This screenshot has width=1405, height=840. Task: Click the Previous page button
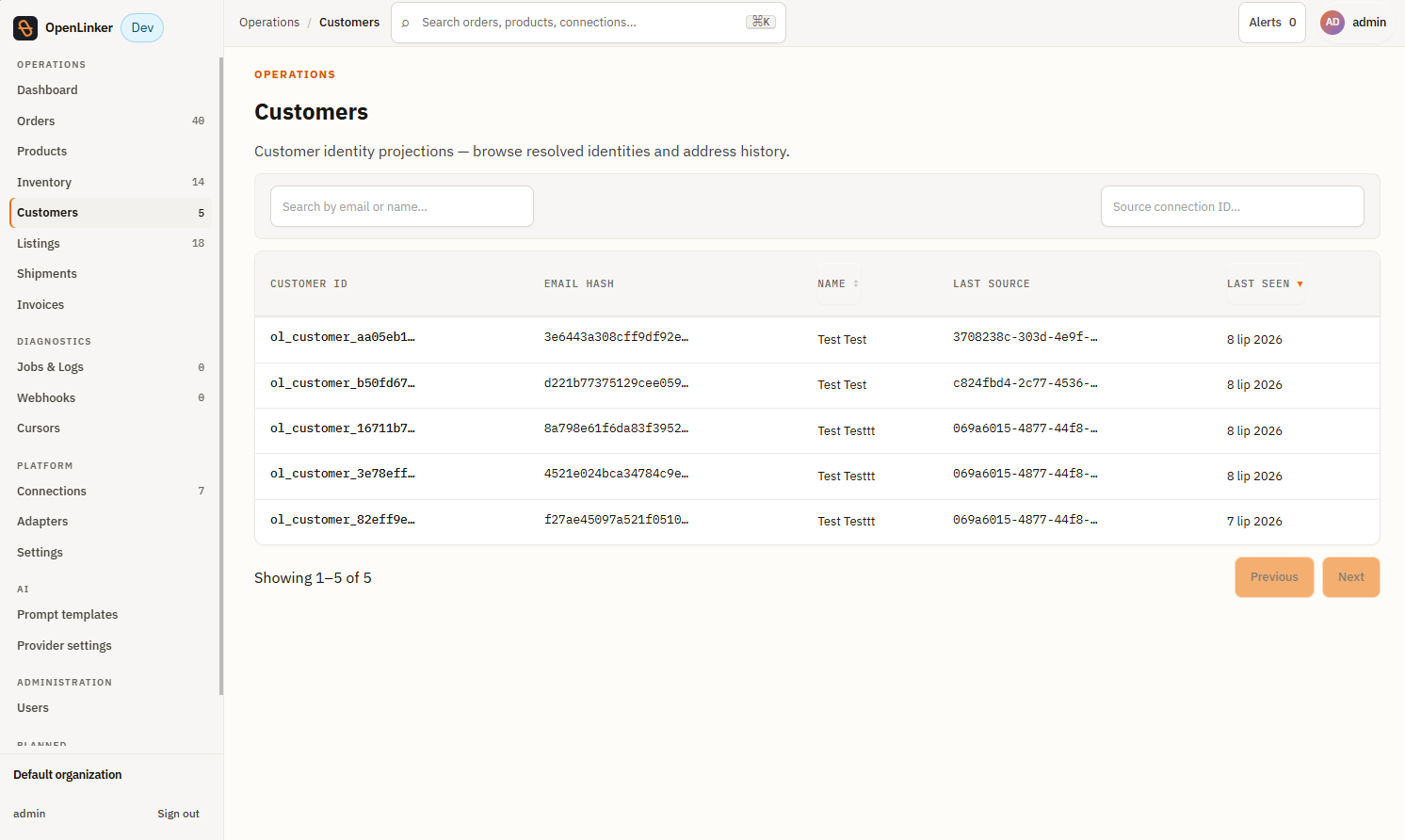click(1274, 577)
